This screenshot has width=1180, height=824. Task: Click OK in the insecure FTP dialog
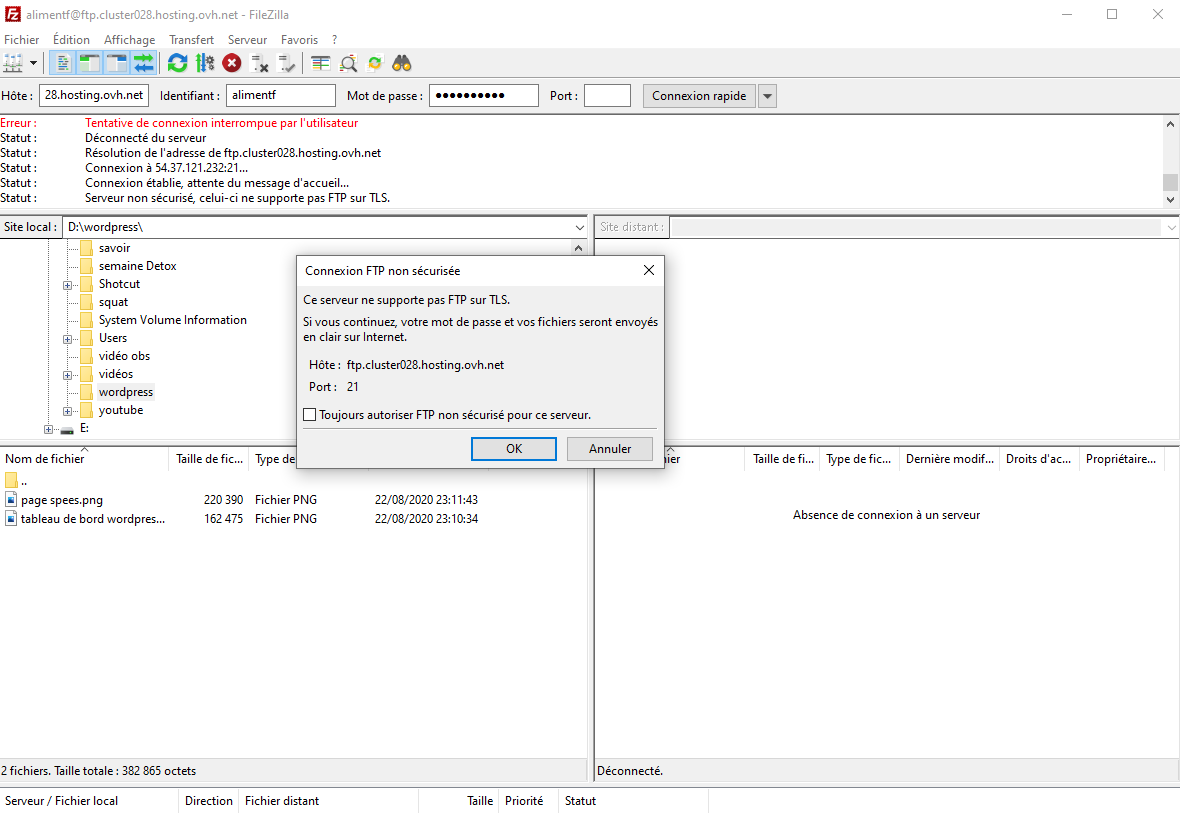513,449
